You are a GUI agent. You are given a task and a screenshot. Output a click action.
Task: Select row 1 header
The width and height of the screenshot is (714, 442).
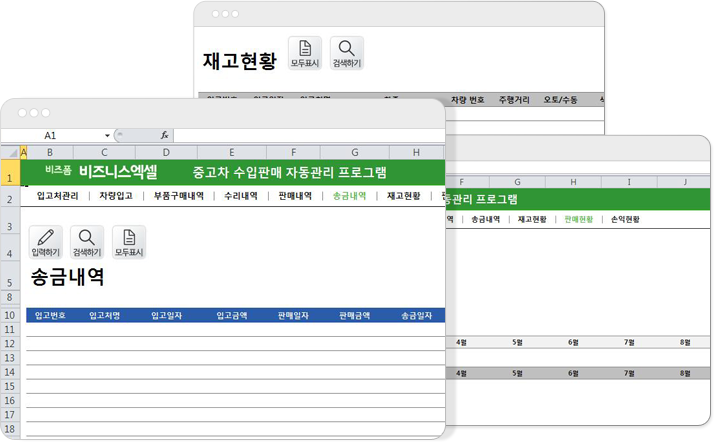click(10, 173)
